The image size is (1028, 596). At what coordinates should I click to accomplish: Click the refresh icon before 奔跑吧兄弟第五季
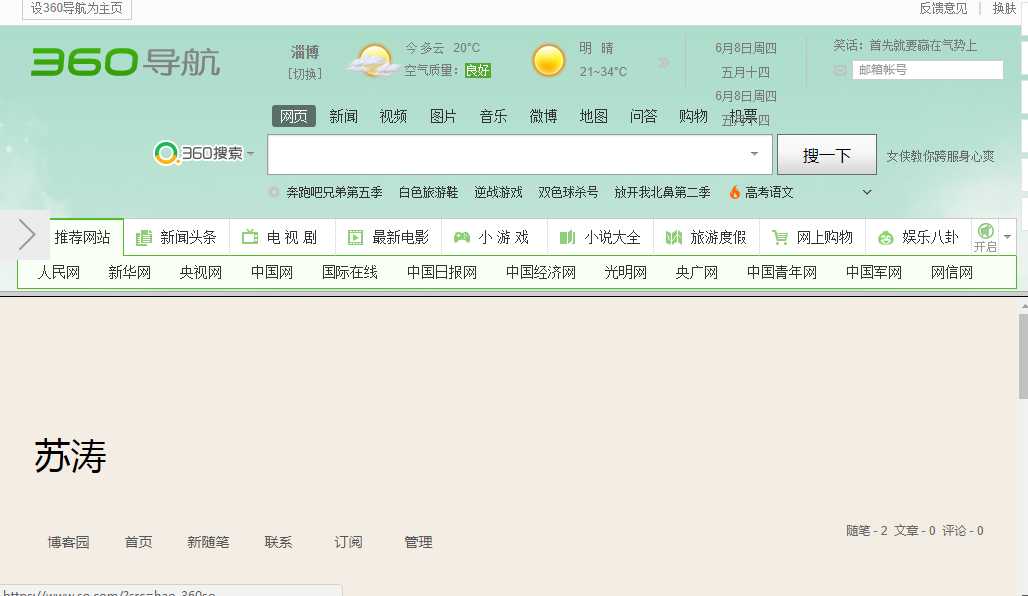tap(273, 192)
